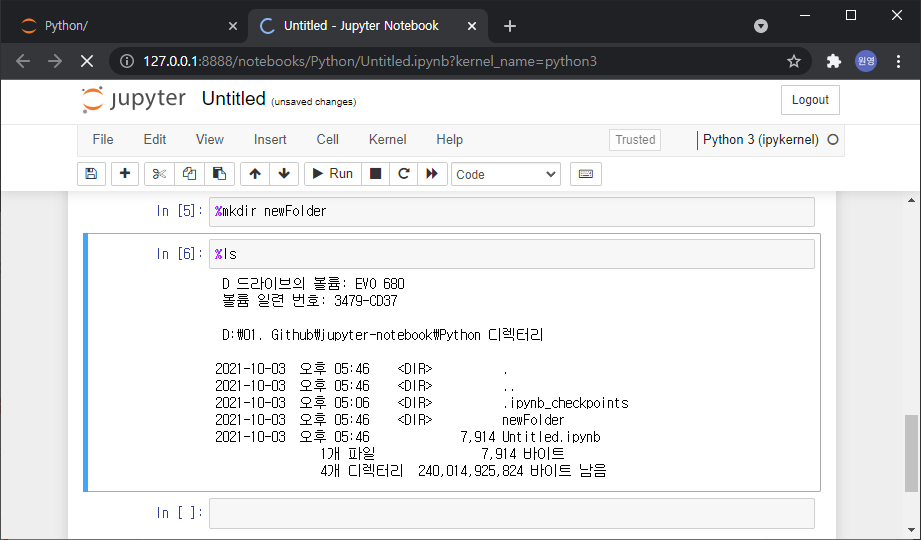The width and height of the screenshot is (921, 540).
Task: Open a new browser tab
Action: [510, 26]
